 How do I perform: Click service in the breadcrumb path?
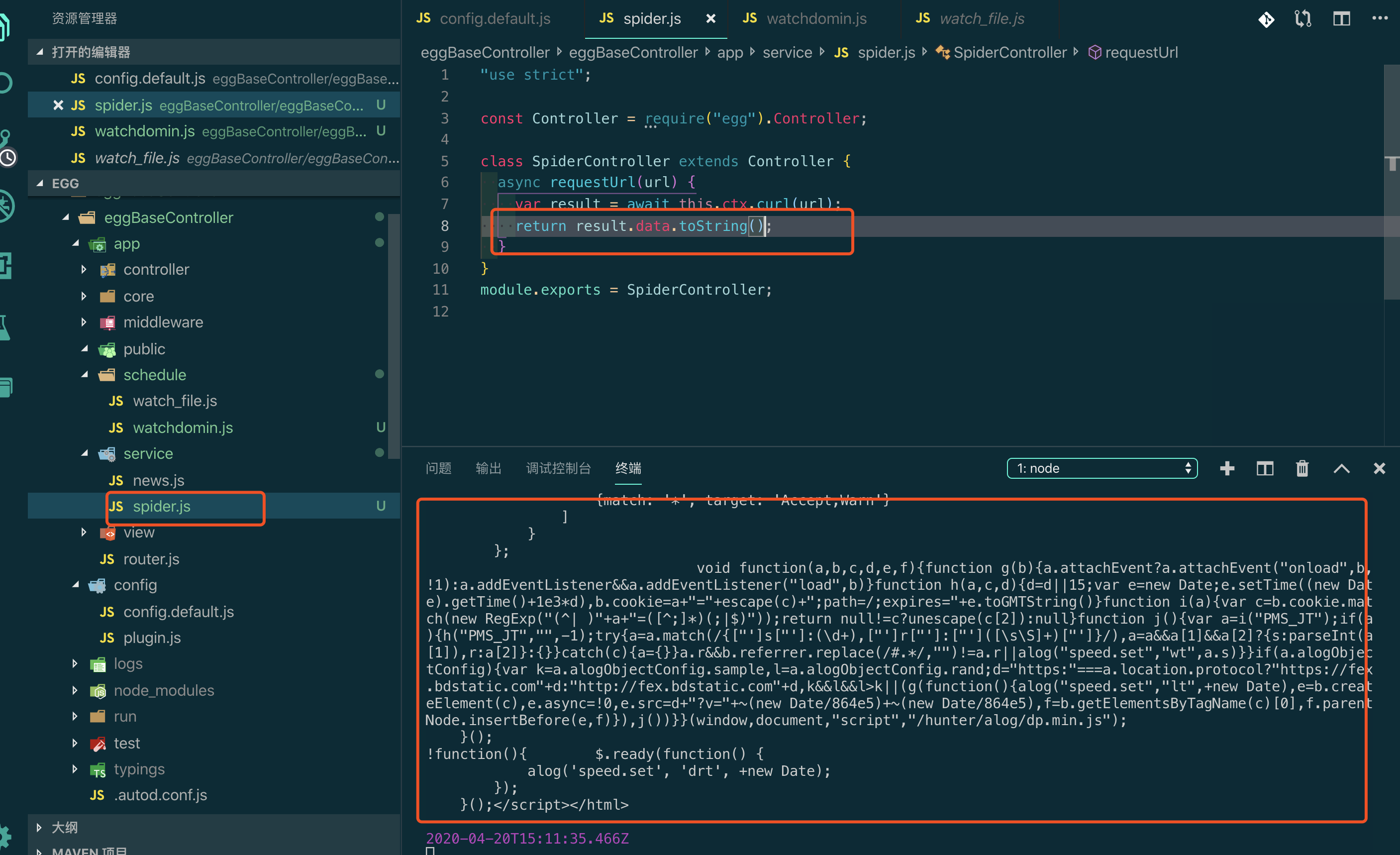pyautogui.click(x=787, y=52)
